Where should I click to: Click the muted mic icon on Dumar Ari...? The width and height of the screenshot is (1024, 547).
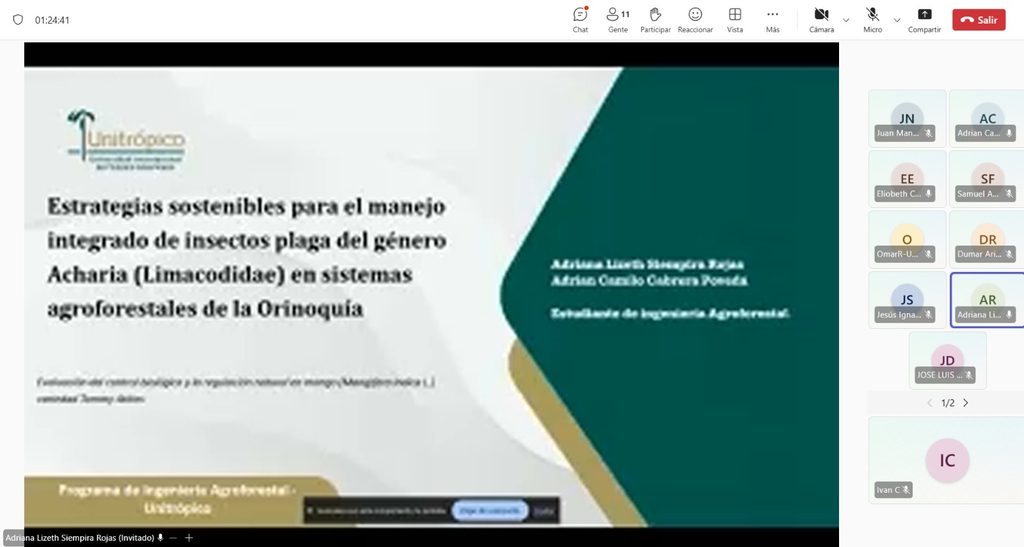click(1009, 254)
